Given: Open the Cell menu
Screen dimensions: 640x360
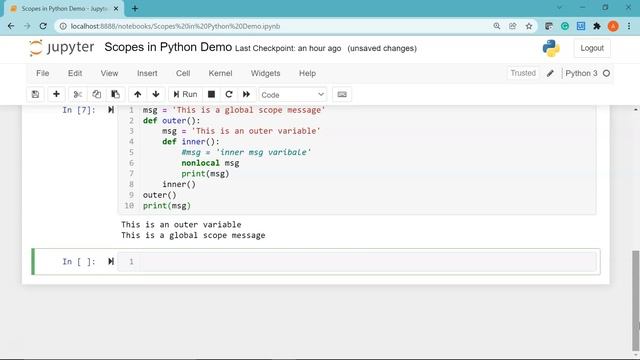Looking at the screenshot, I should point(183,73).
